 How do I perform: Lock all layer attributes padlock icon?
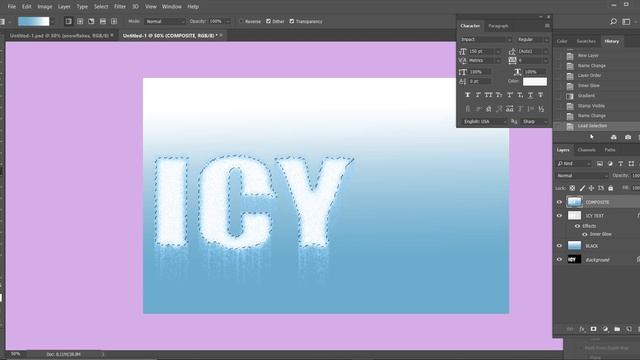point(611,188)
